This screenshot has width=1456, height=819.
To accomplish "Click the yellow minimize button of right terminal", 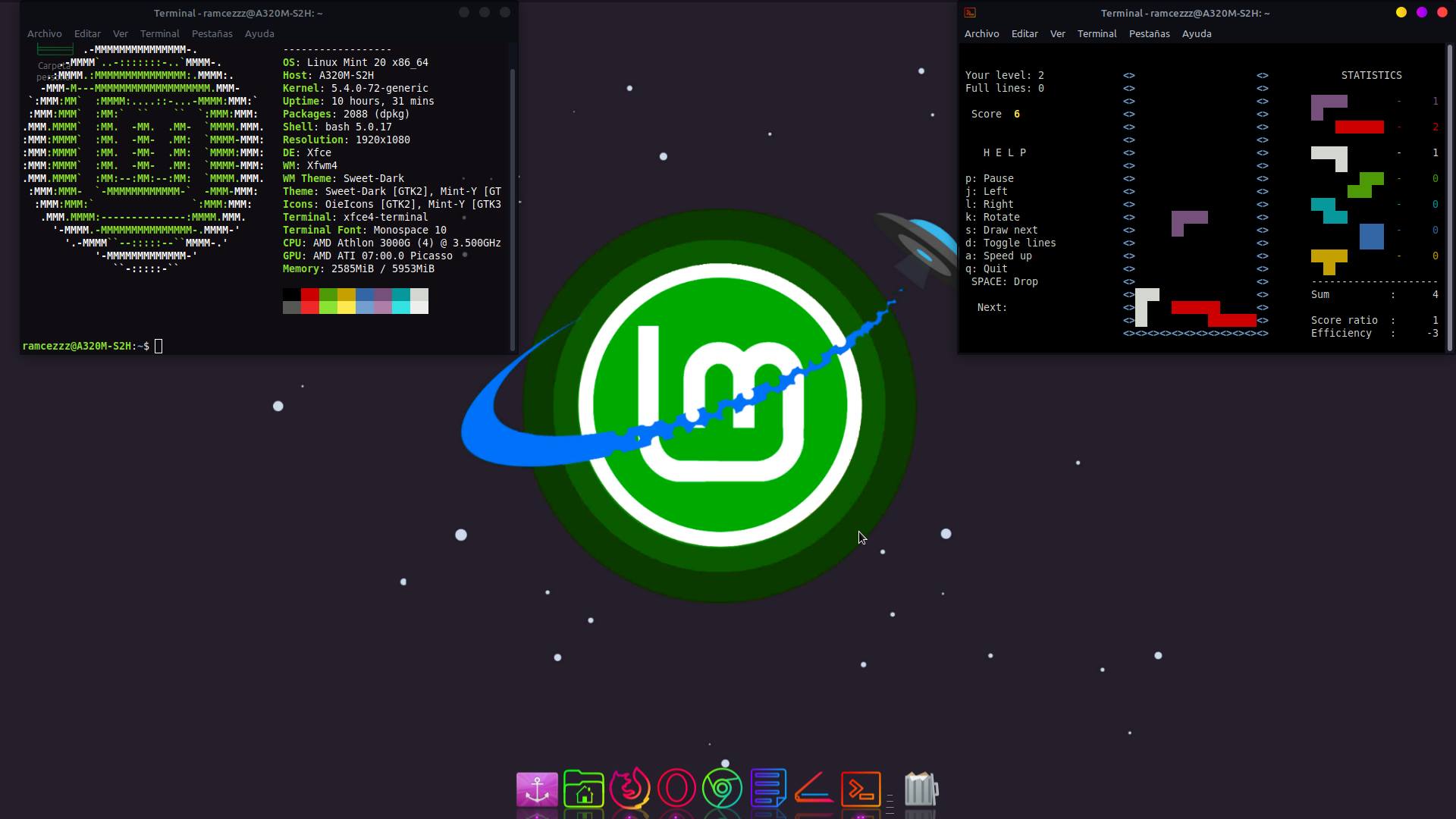I will [x=1401, y=12].
